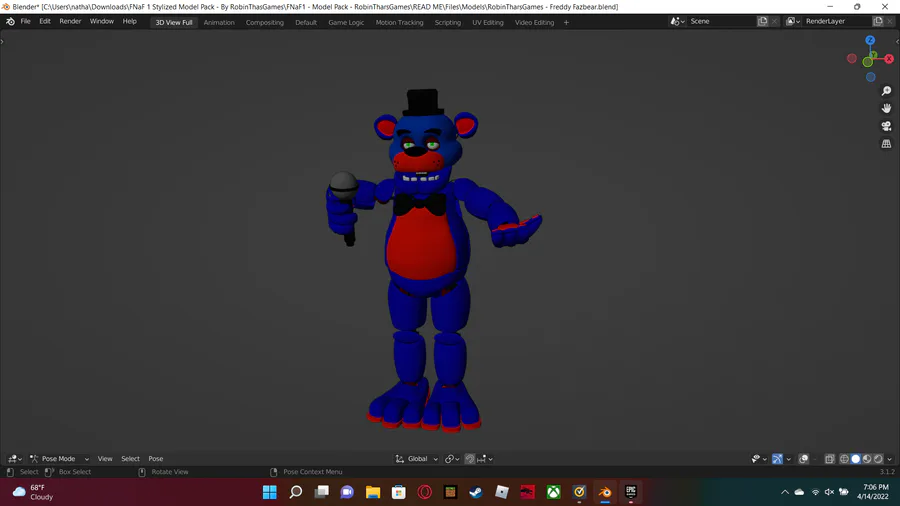Switch to the UV Editing workspace tab
The height and width of the screenshot is (506, 900).
[488, 22]
